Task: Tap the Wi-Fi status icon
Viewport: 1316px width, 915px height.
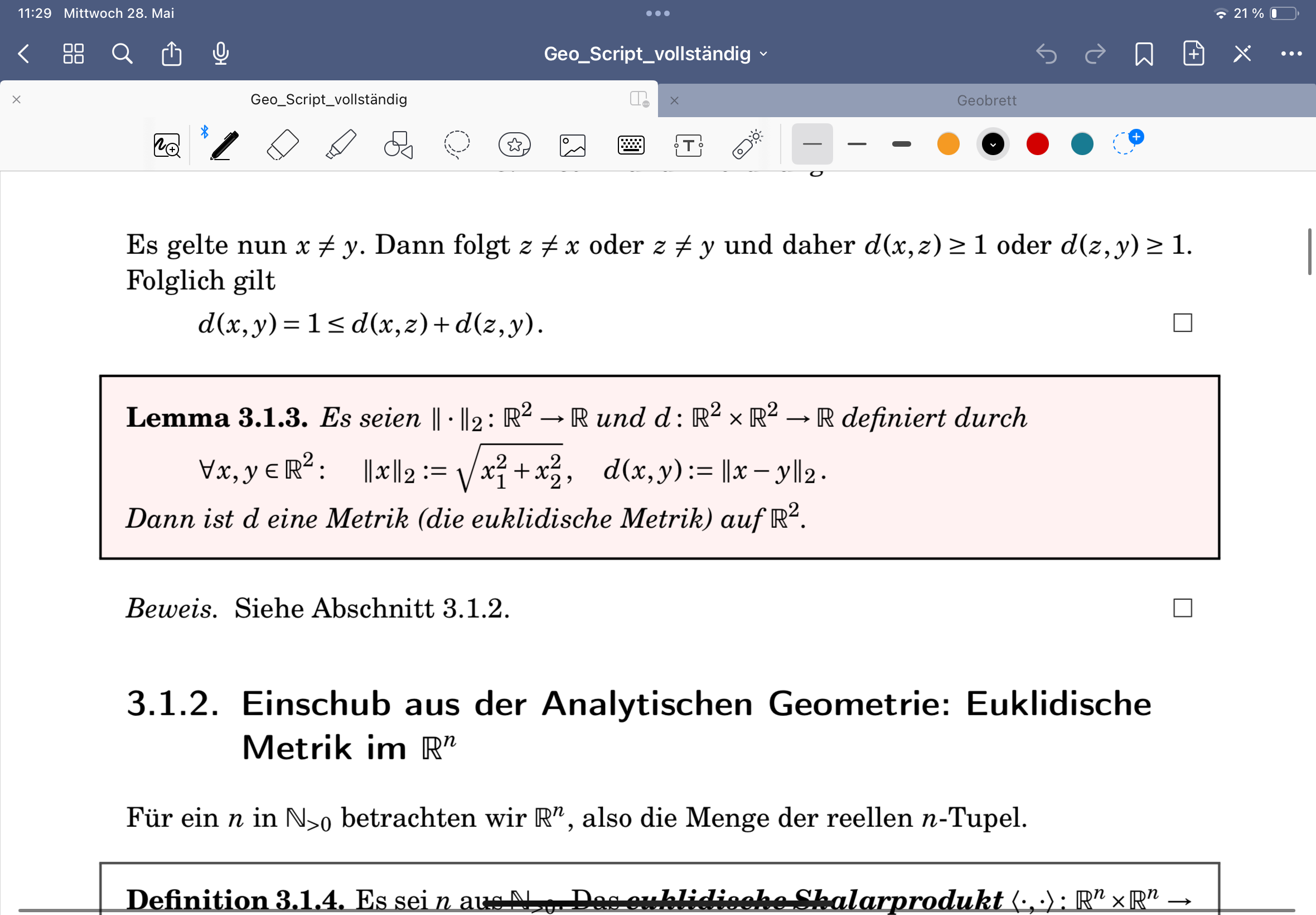Action: click(x=1220, y=13)
